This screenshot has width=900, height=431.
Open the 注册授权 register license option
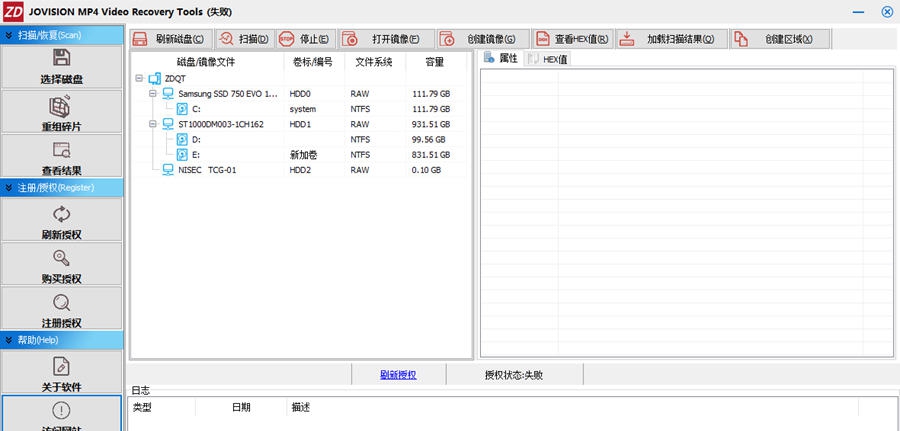click(x=61, y=308)
